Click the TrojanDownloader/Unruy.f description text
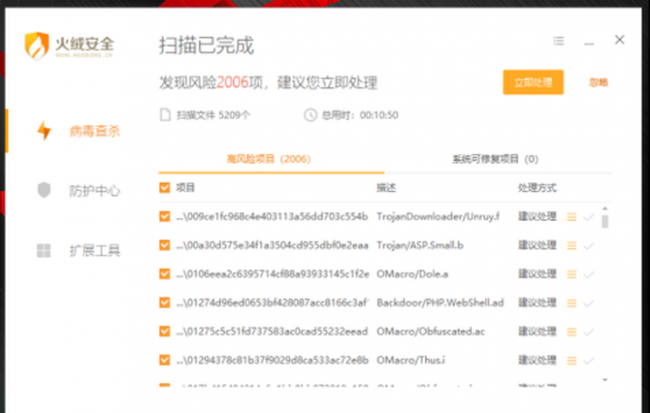 (438, 216)
